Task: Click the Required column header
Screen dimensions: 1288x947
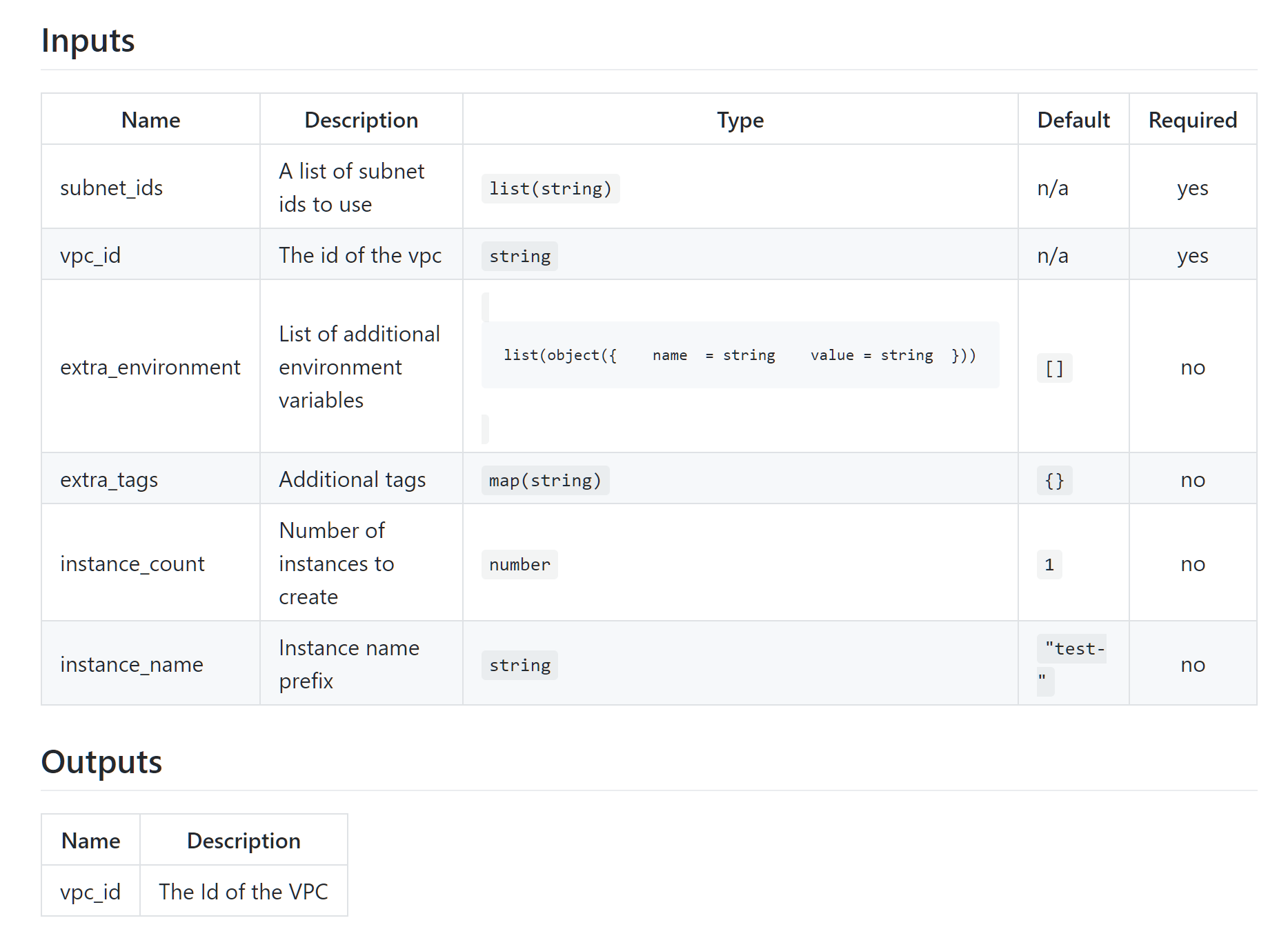Action: click(1192, 120)
